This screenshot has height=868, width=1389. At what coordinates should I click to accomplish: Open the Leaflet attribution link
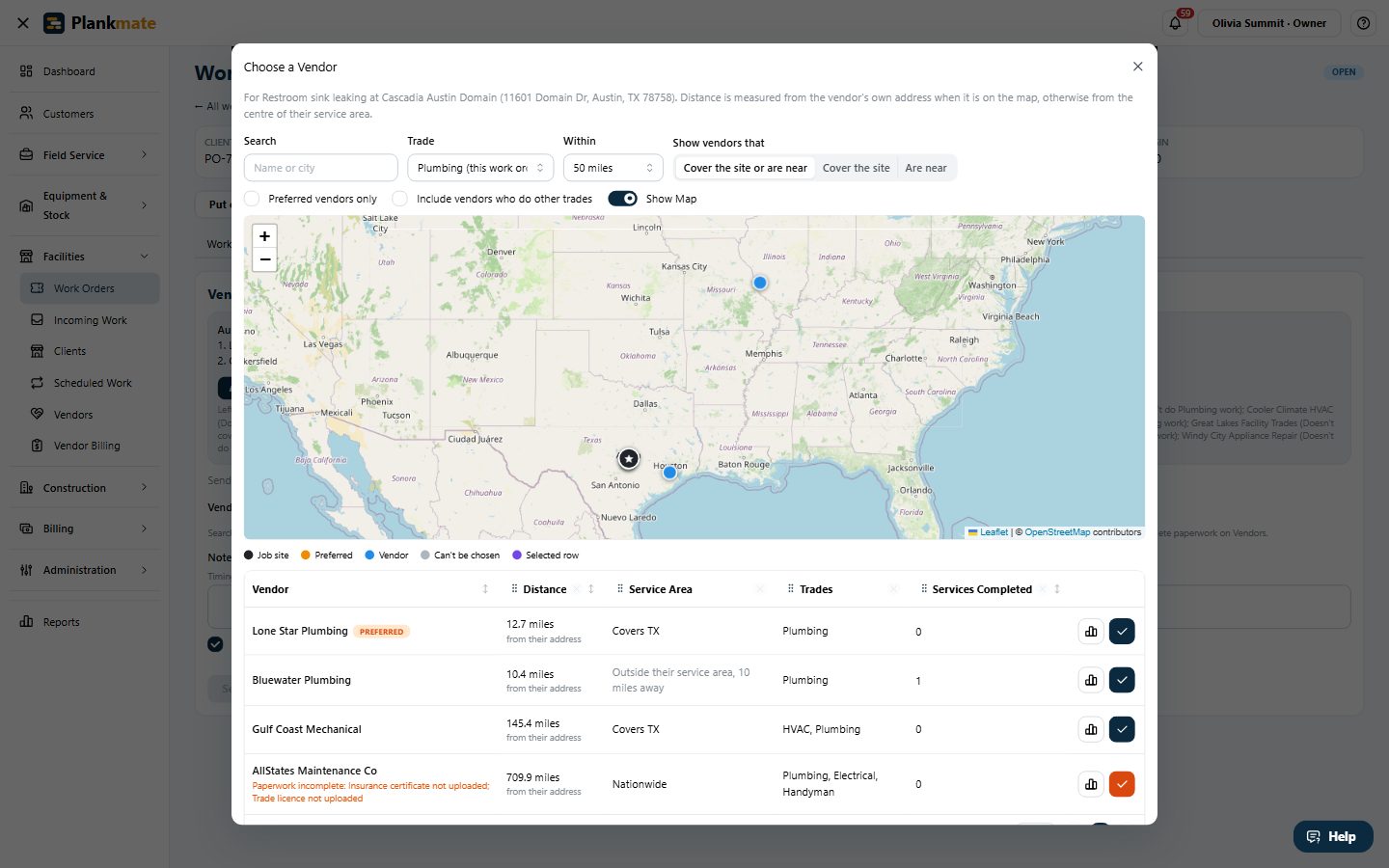(x=994, y=532)
